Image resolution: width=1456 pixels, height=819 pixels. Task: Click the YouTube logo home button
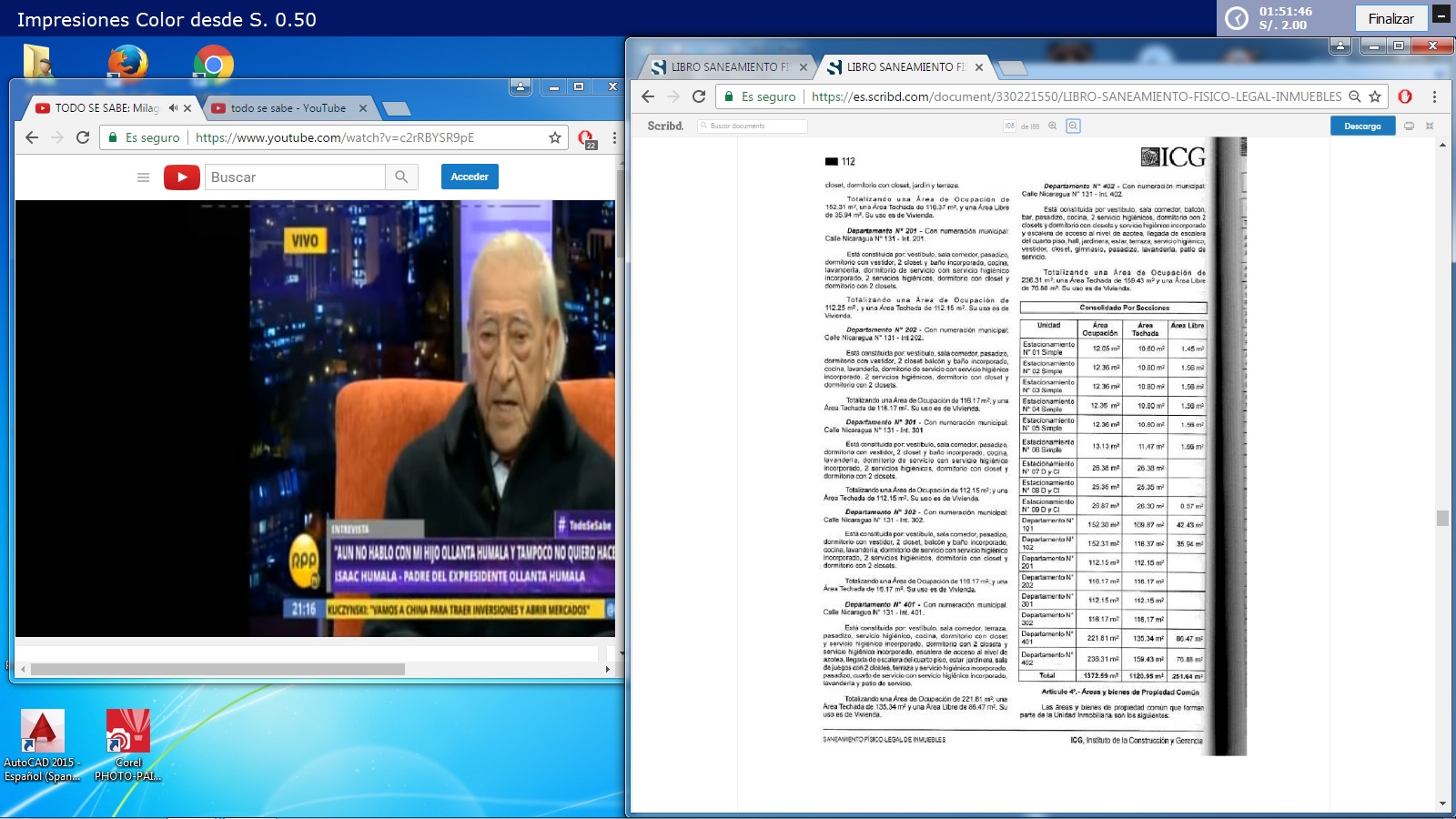point(182,177)
